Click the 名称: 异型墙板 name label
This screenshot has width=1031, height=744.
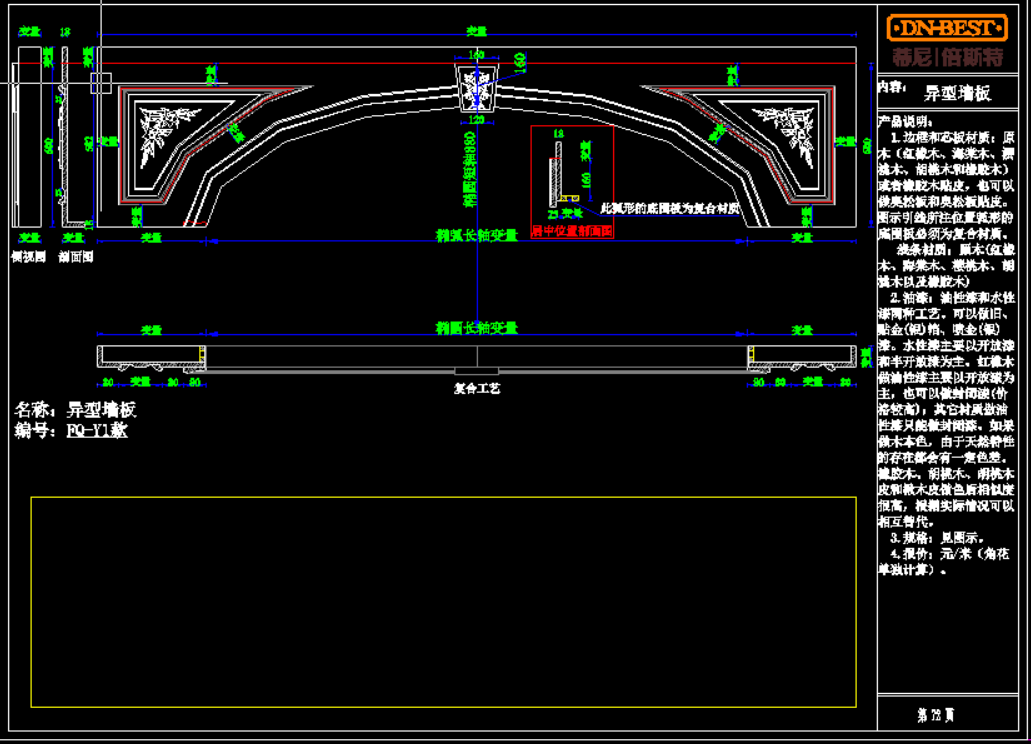(76, 410)
